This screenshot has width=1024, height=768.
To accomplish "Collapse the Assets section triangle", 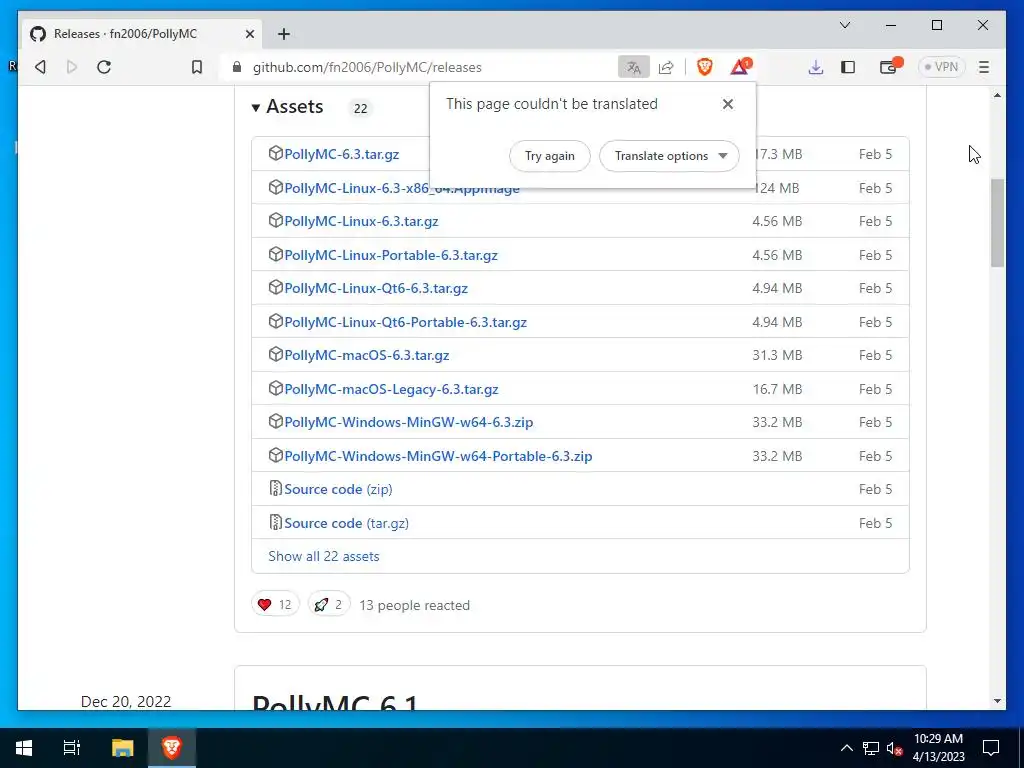I will pos(256,108).
